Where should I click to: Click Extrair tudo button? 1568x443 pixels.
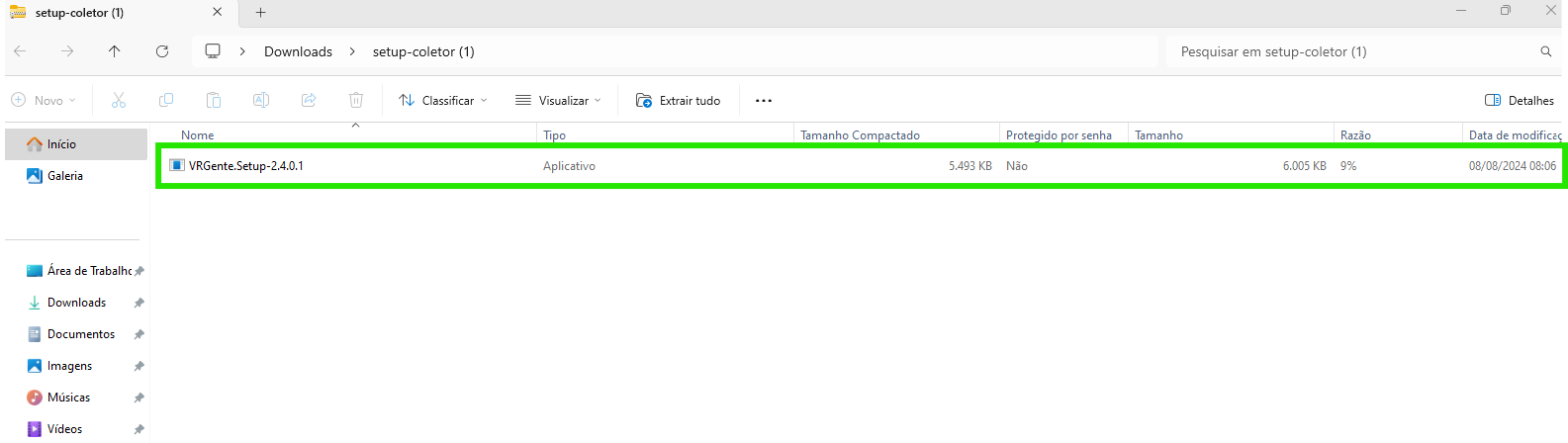[679, 100]
